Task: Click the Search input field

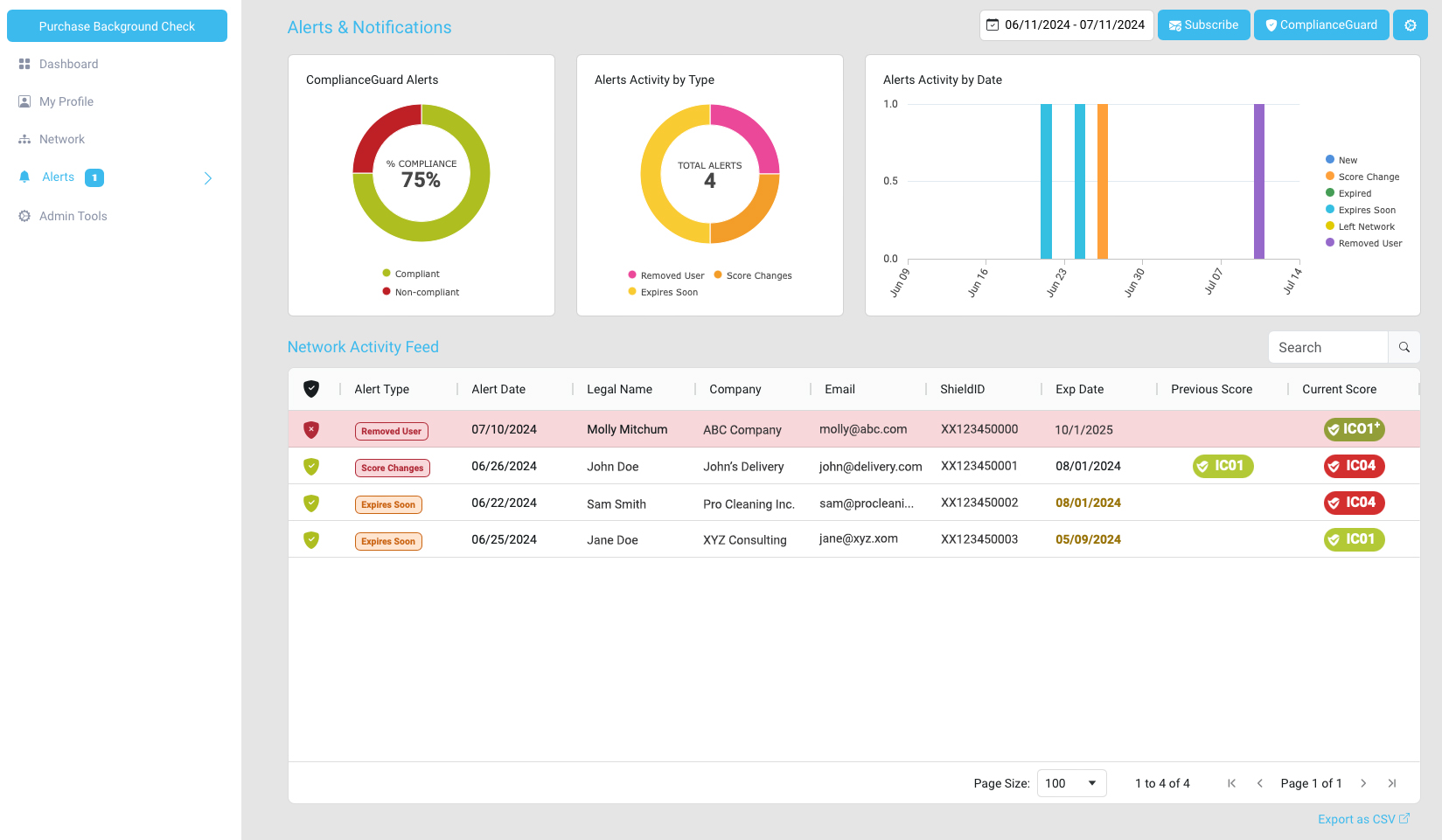Action: pyautogui.click(x=1328, y=347)
